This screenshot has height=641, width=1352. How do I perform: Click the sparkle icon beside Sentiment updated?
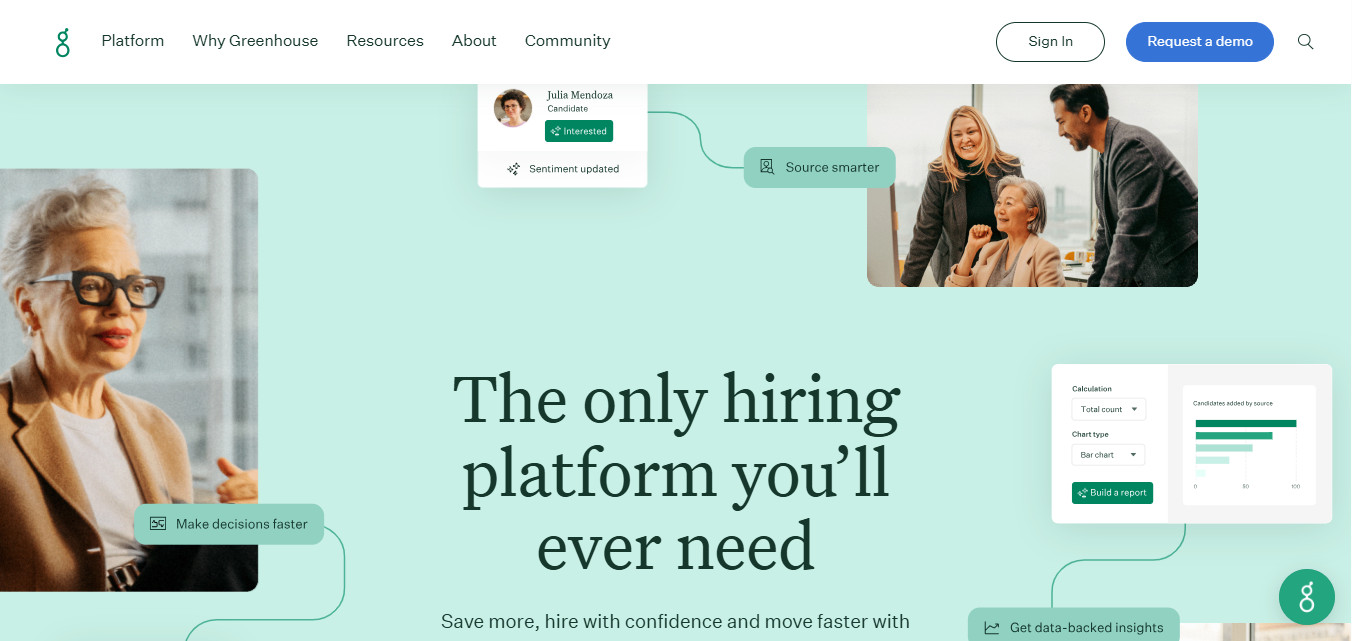tap(513, 169)
